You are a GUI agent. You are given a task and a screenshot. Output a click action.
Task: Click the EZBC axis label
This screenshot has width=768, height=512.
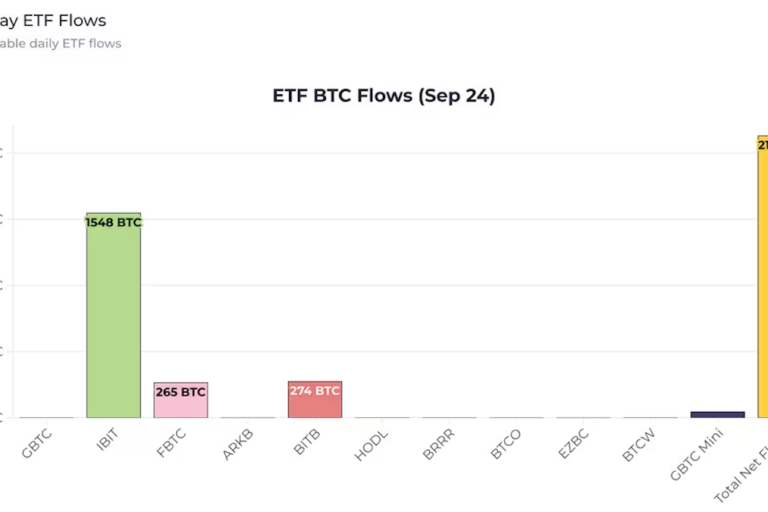click(x=573, y=445)
